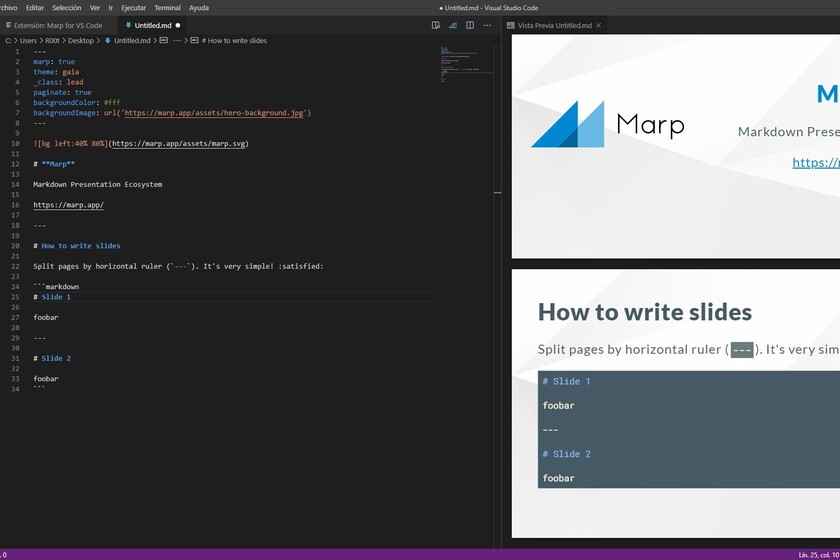This screenshot has height=560, width=840.
Task: Open the Archivo menu
Action: pos(8,8)
